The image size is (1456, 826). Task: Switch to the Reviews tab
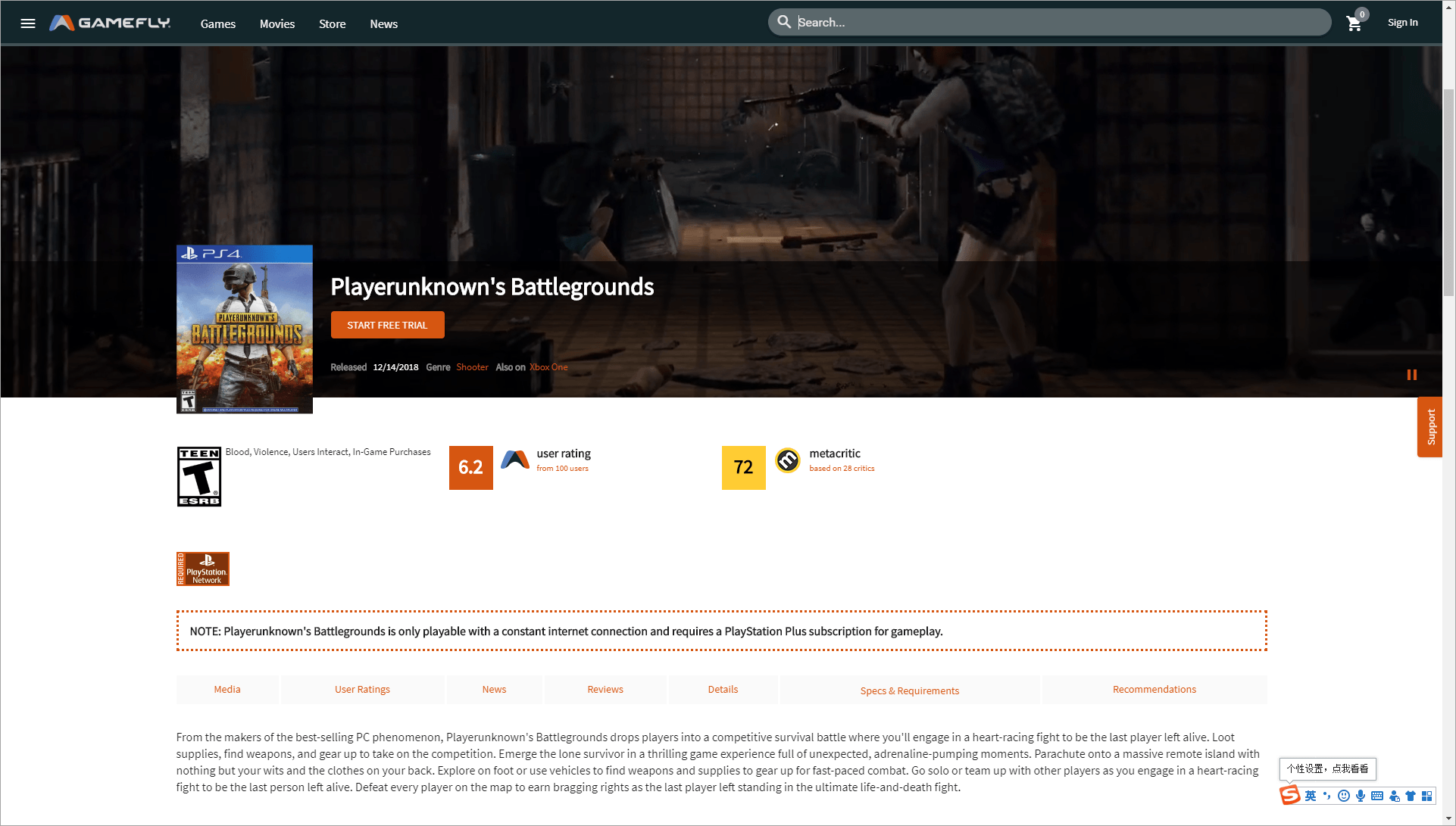[605, 689]
